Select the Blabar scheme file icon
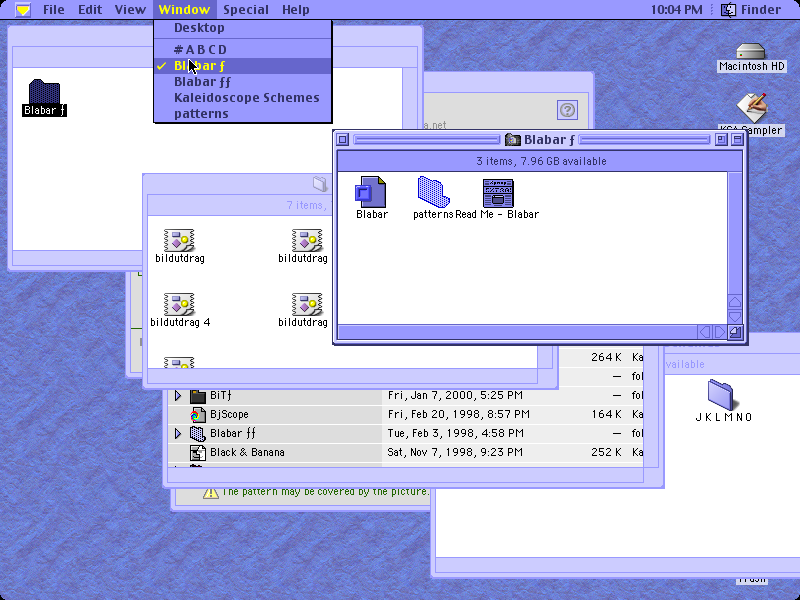The height and width of the screenshot is (600, 800). 371,192
